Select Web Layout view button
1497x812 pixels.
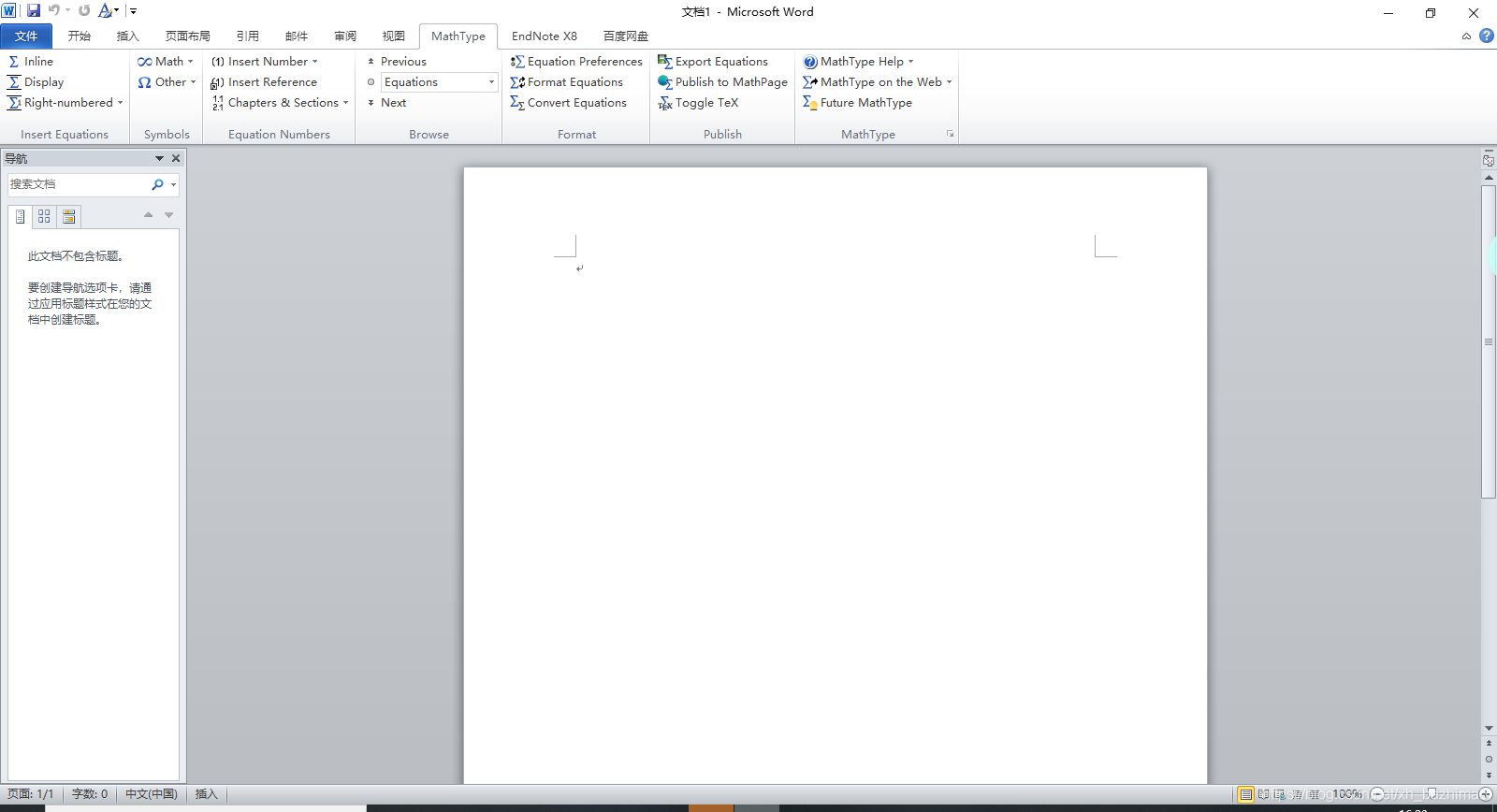coord(1280,794)
